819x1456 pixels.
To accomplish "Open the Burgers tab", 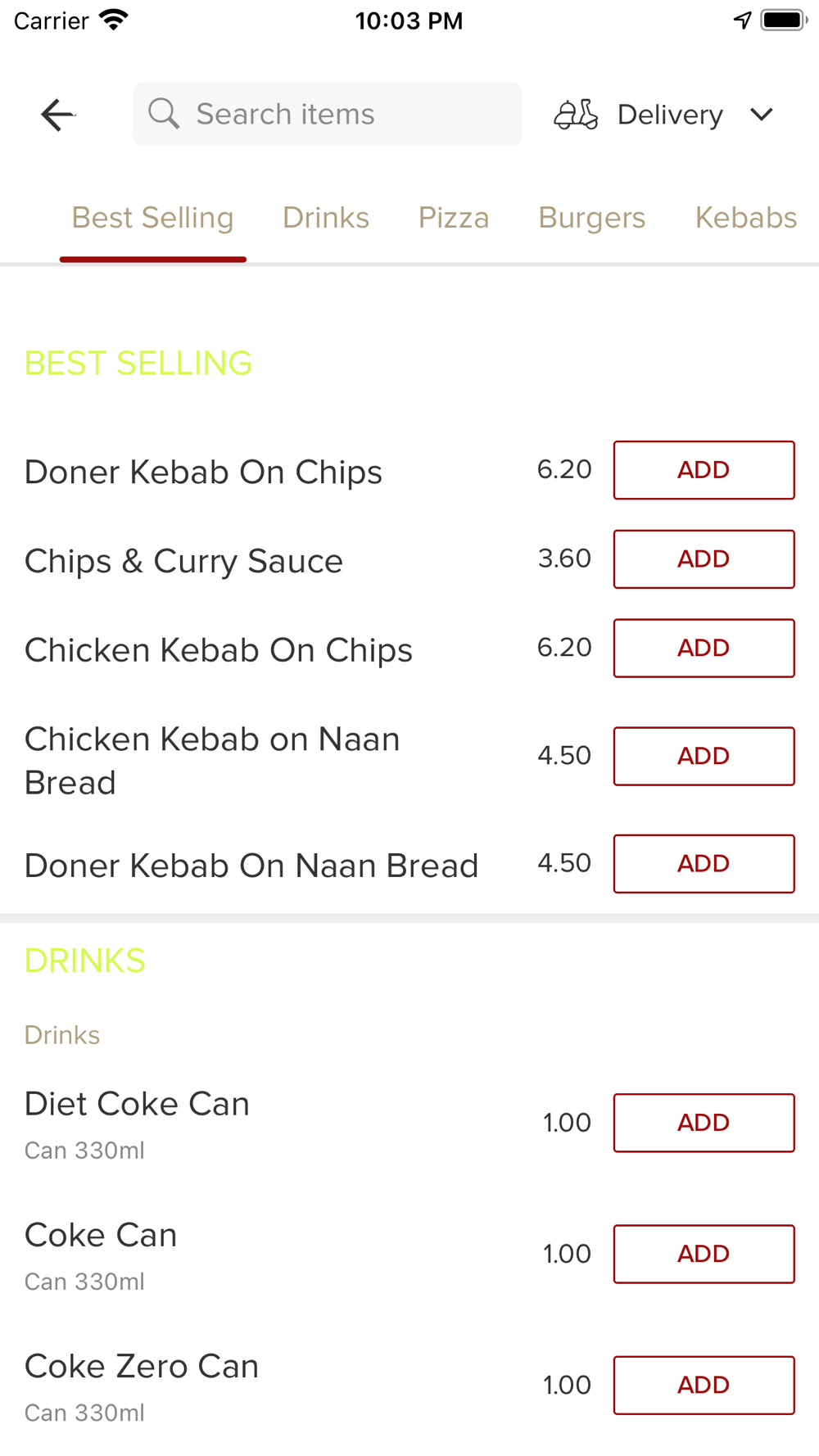I will [592, 218].
